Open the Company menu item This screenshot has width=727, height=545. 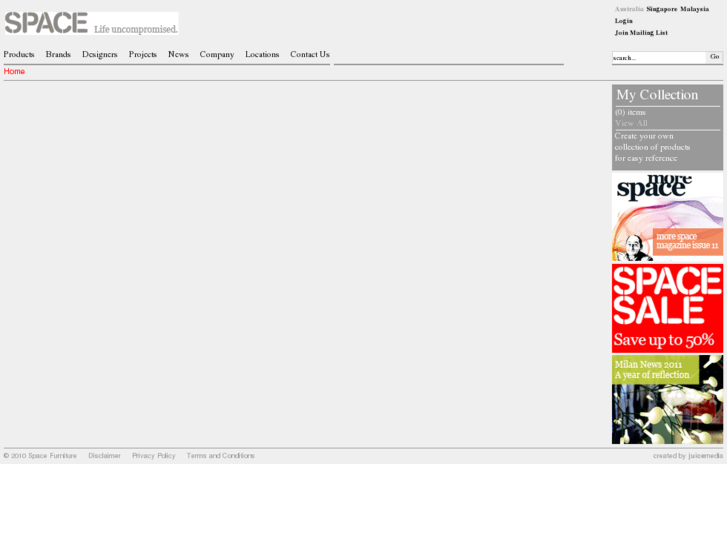(x=217, y=54)
